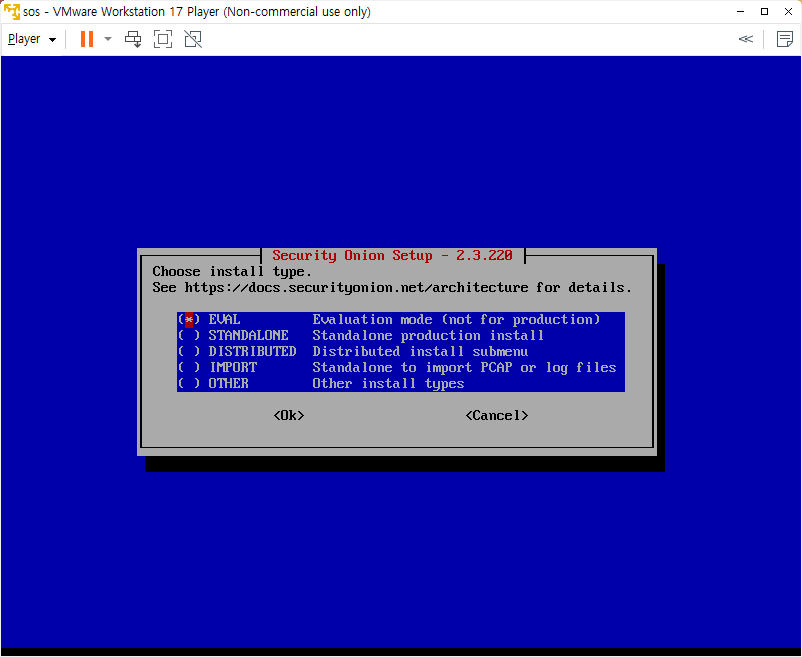Pause the virtual machine
Viewport: 802px width, 657px height.
point(87,39)
